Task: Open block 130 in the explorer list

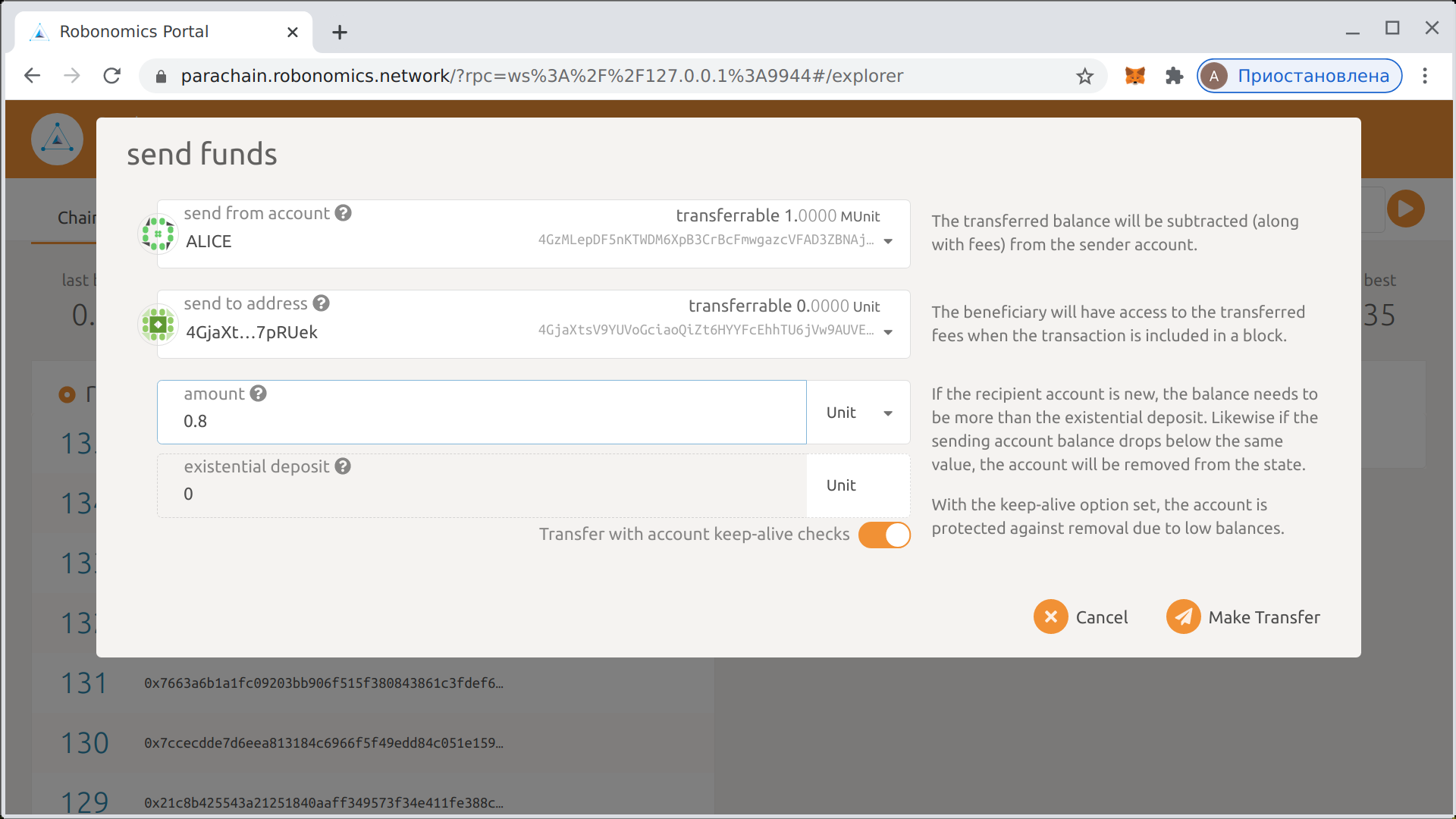Action: point(84,743)
